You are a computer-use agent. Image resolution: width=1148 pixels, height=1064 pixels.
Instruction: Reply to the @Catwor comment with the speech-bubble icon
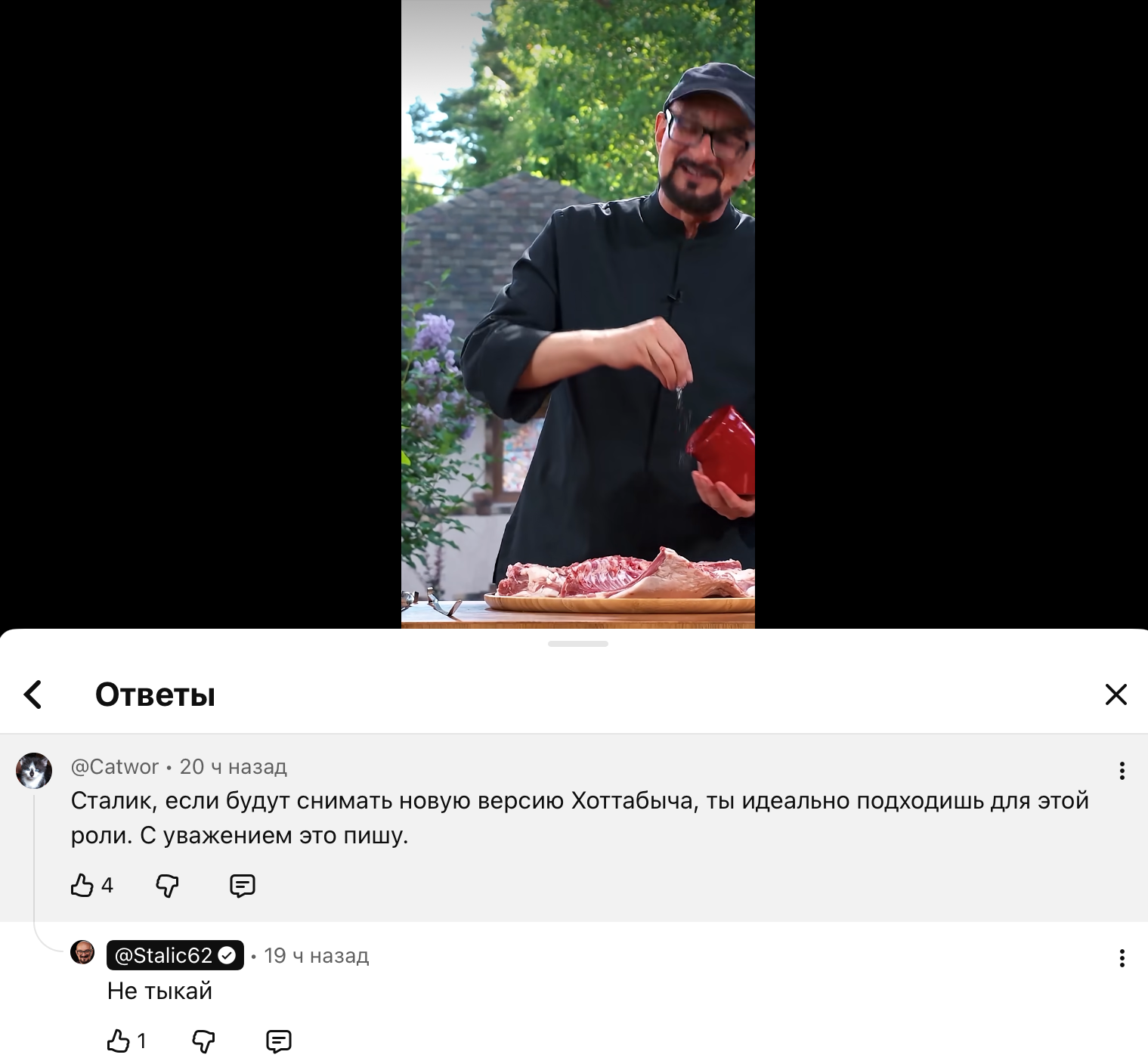[242, 885]
